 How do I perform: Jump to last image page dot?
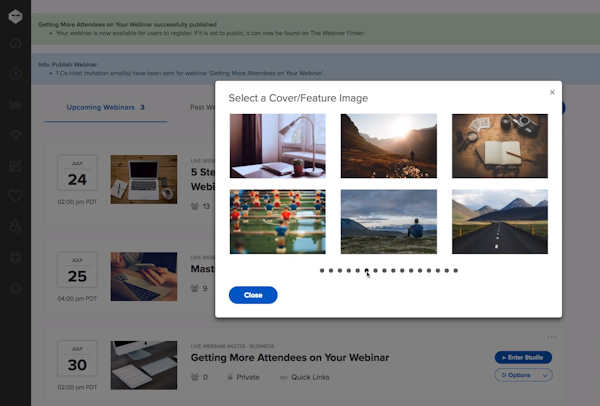[456, 270]
